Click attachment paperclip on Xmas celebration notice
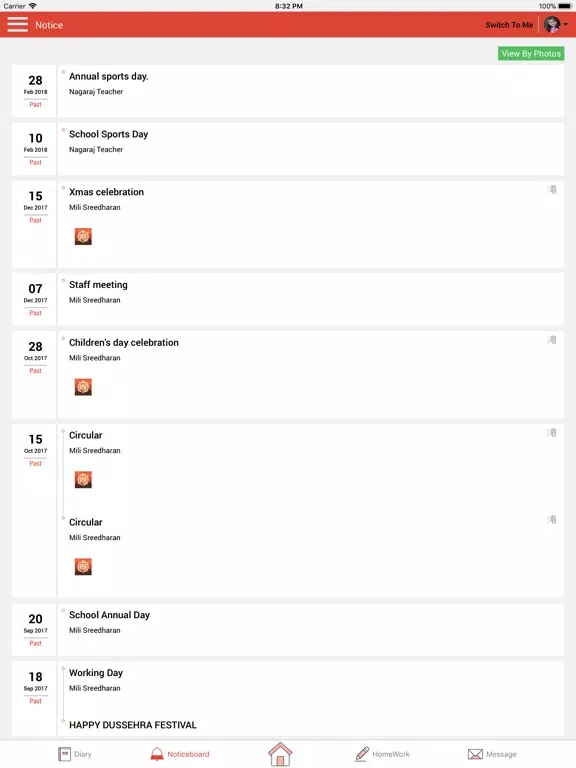The width and height of the screenshot is (576, 768). tap(552, 190)
